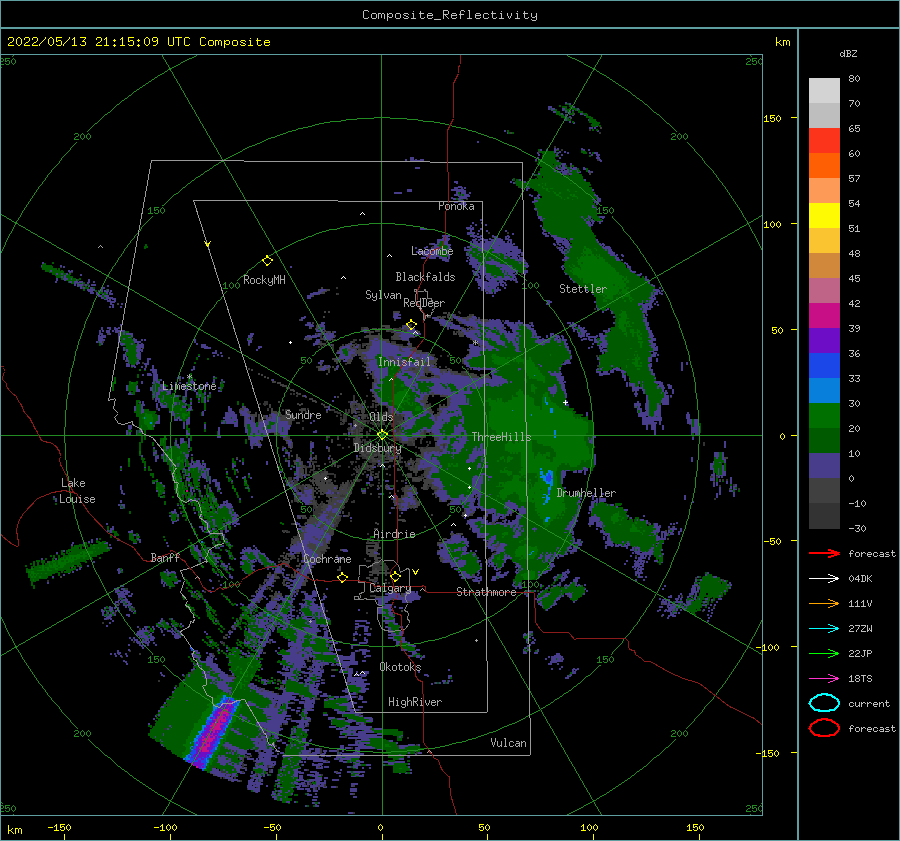This screenshot has height=841, width=900.
Task: Click the light gray swatch next to 80 dBZ
Action: [x=824, y=91]
